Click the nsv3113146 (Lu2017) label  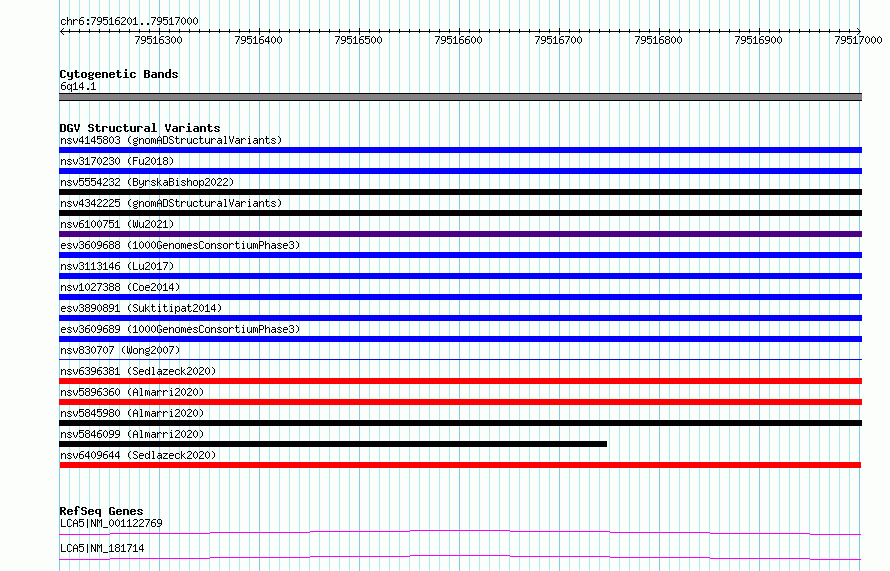click(117, 266)
